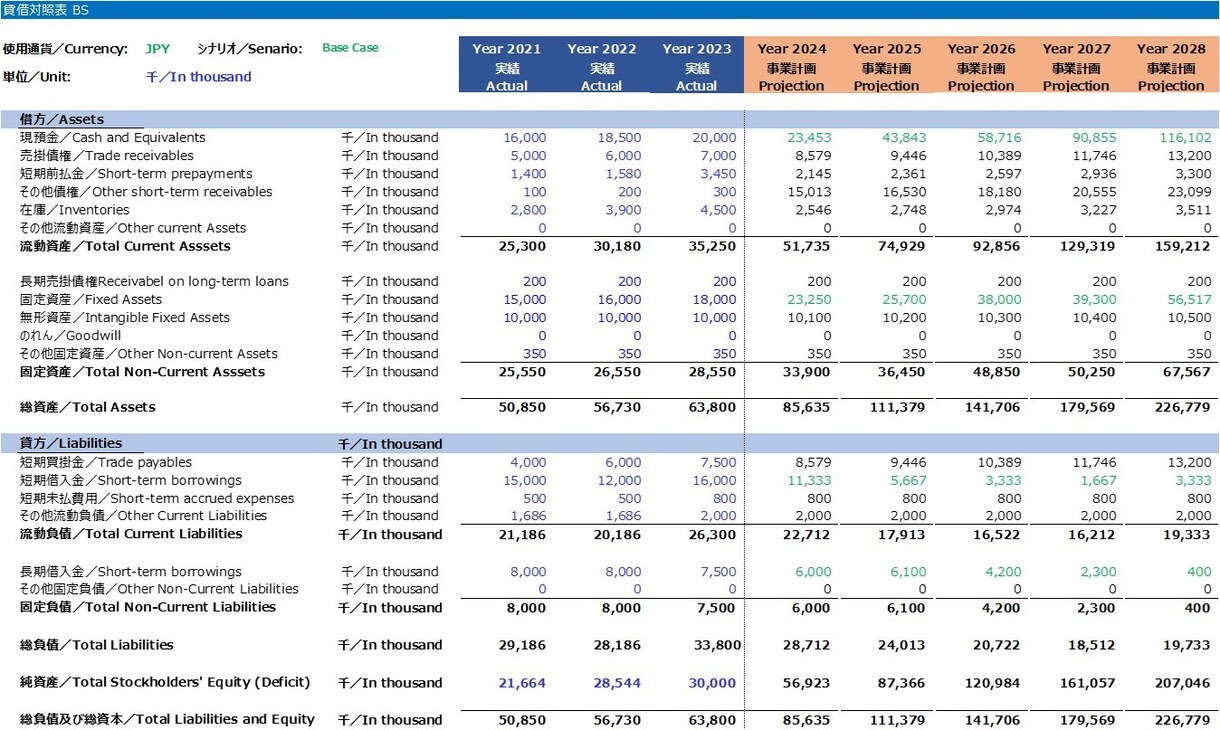Image resolution: width=1220 pixels, height=730 pixels.
Task: Select Fixed Assets 2026 value 38,000
Action: pyautogui.click(x=1000, y=299)
